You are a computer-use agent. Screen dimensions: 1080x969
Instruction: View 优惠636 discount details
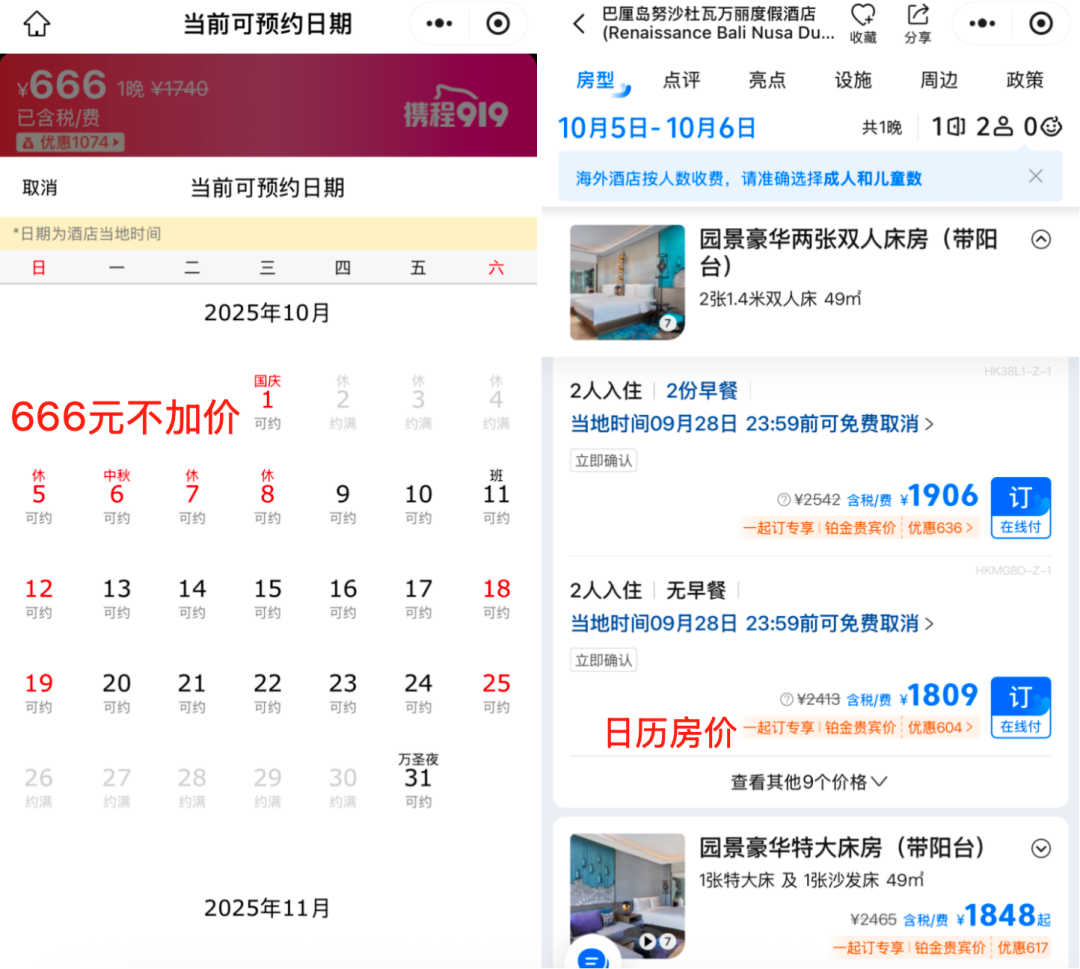pyautogui.click(x=939, y=528)
